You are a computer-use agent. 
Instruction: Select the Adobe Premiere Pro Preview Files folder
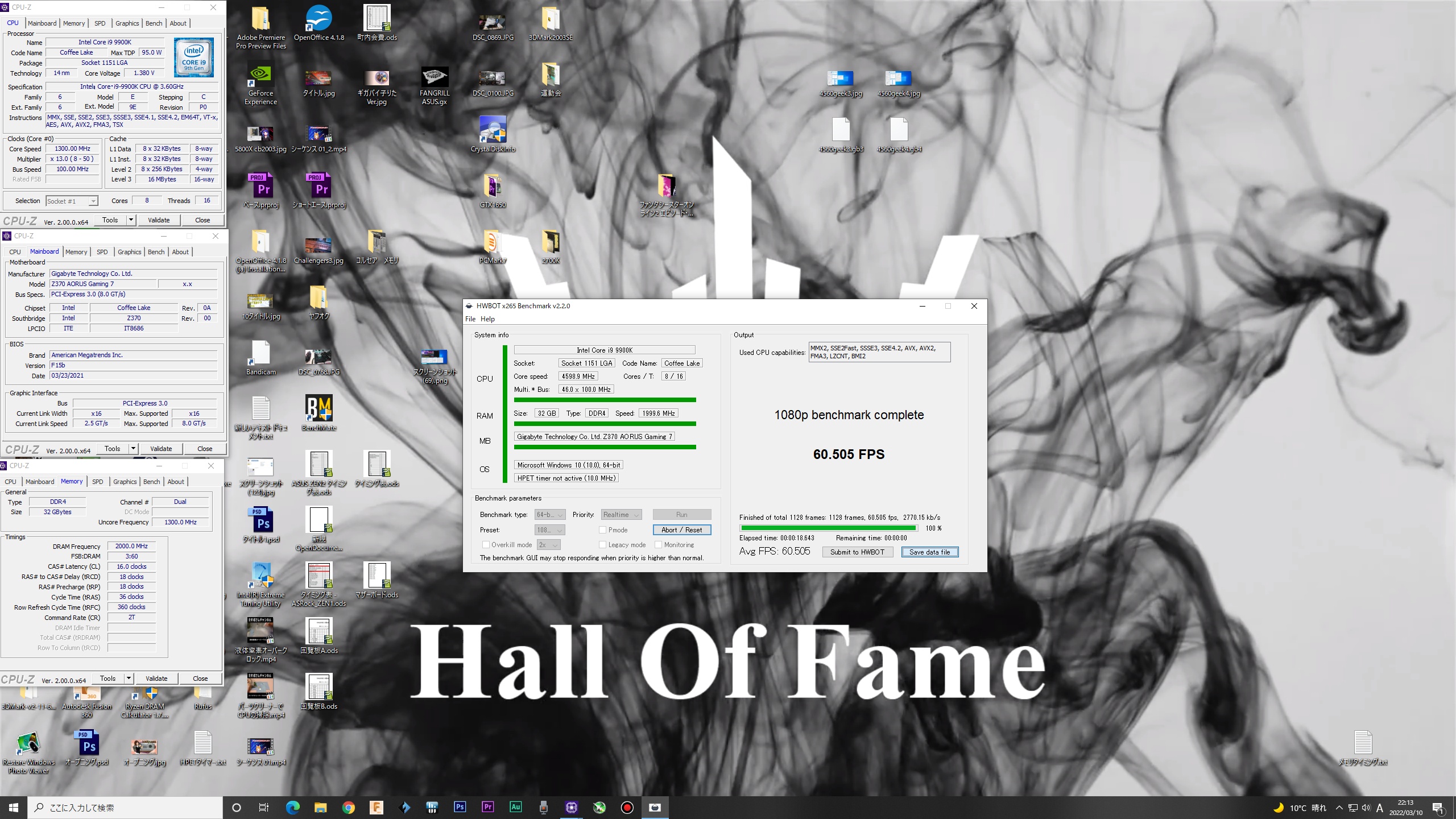coord(260,27)
